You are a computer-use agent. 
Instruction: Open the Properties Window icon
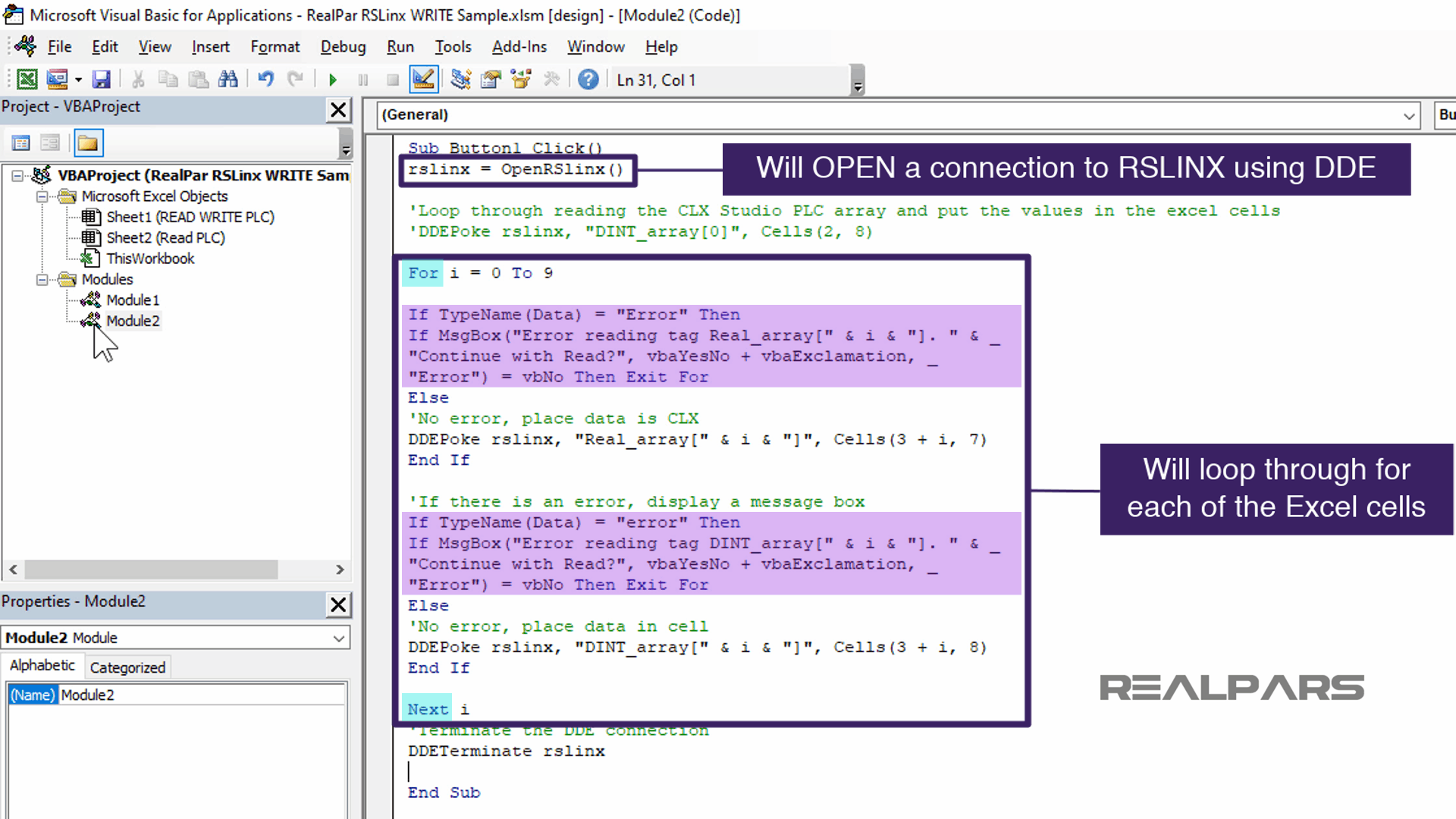point(491,79)
